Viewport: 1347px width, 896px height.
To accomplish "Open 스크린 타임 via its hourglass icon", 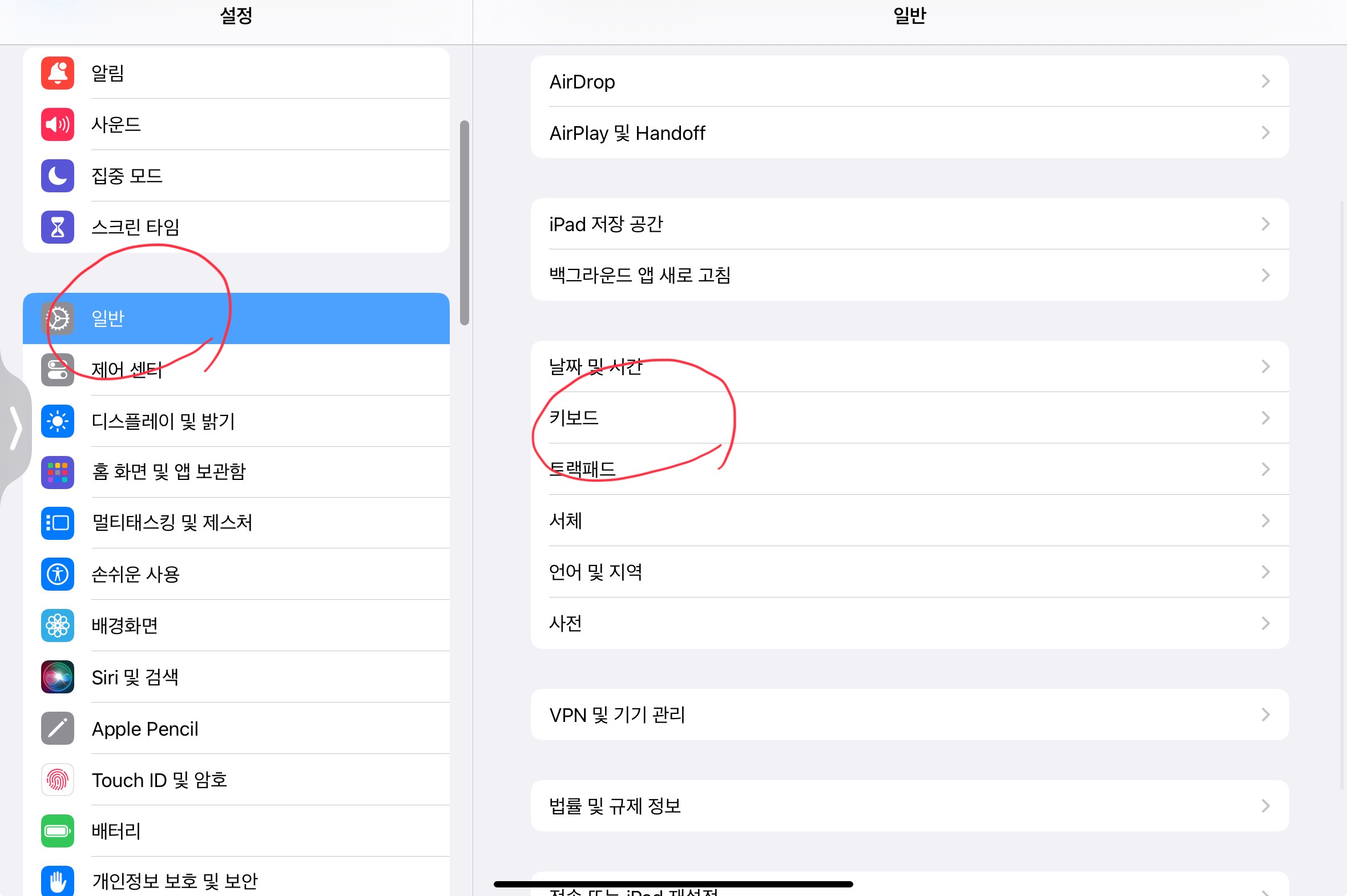I will pos(58,228).
